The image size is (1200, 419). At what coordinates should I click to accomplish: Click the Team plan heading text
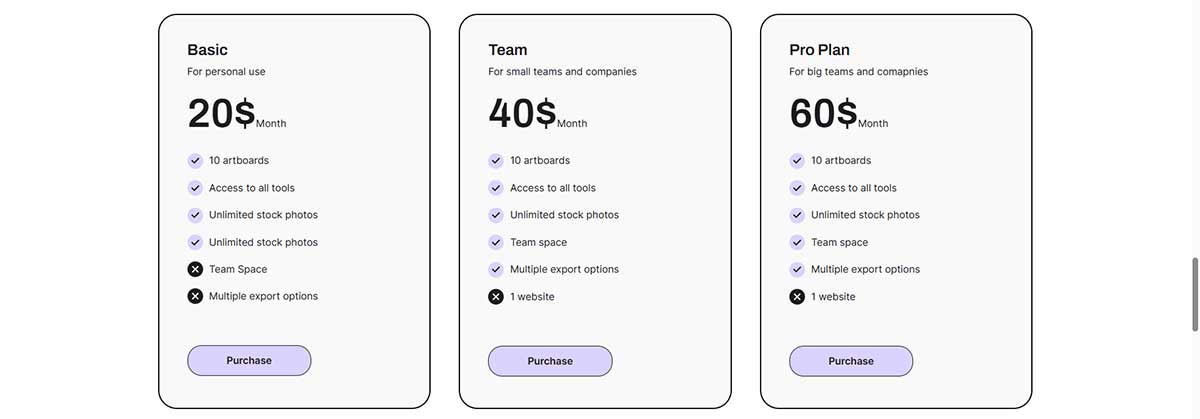[508, 49]
